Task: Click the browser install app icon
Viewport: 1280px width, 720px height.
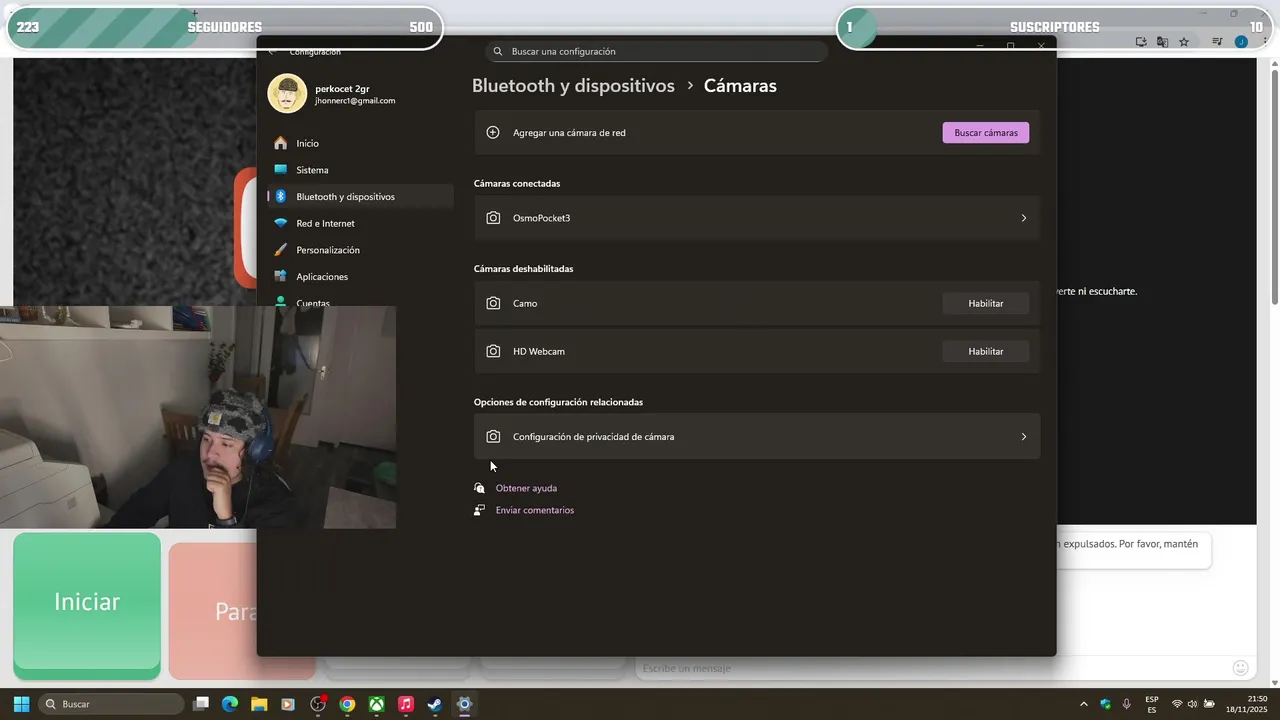Action: [1141, 42]
